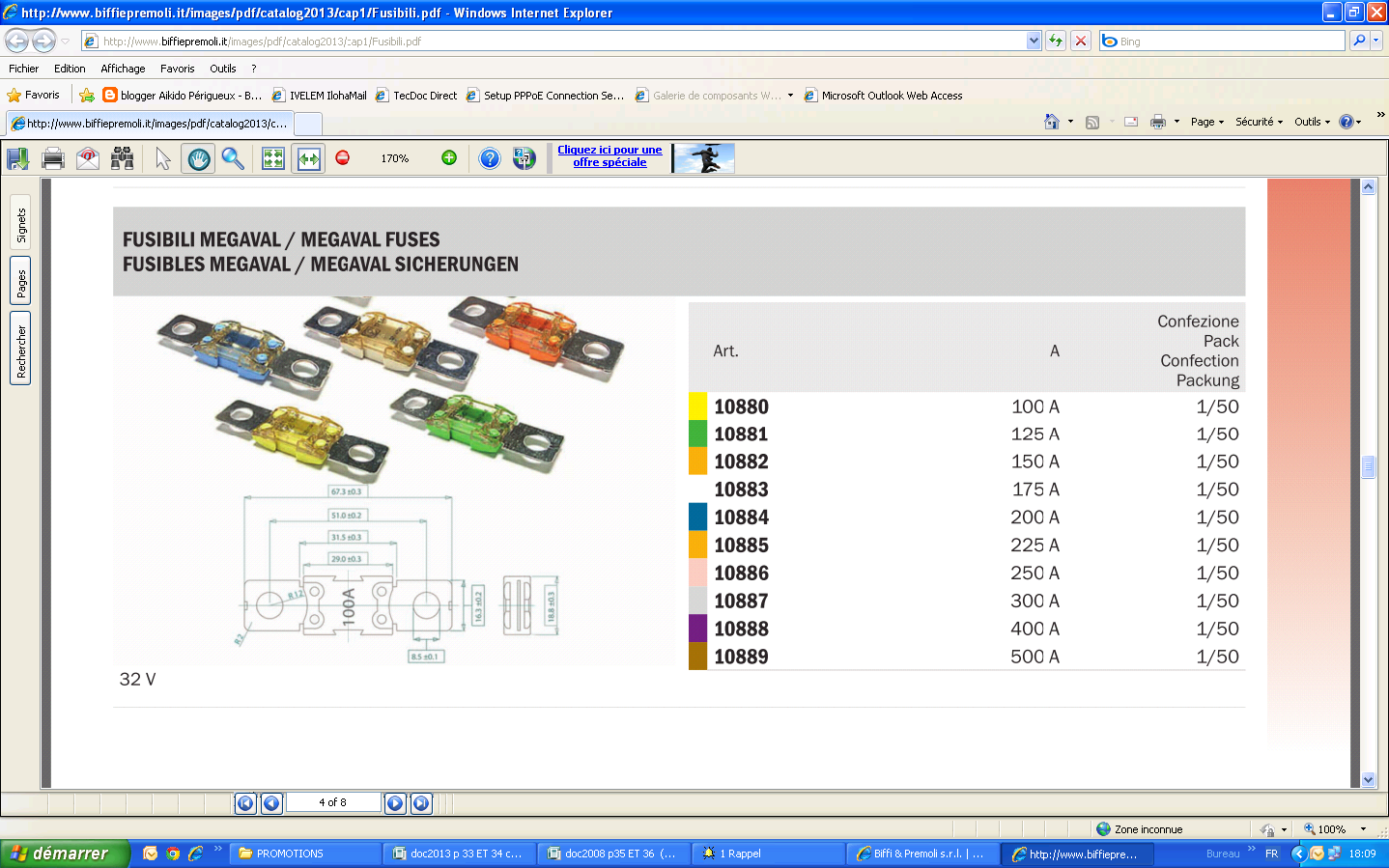This screenshot has width=1389, height=868.
Task: Open recent pages dropdown arrow
Action: [66, 42]
